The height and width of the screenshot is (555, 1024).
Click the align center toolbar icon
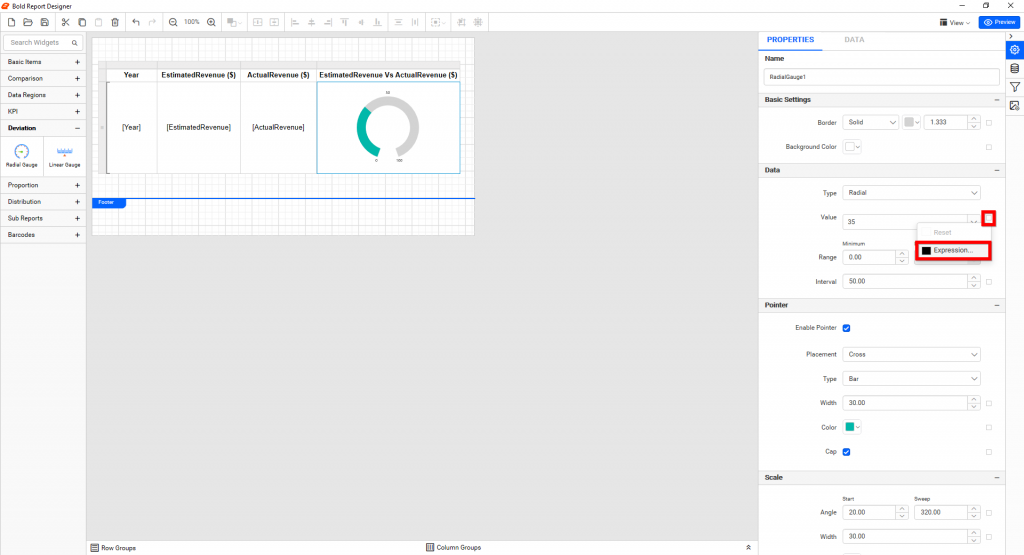pos(312,22)
